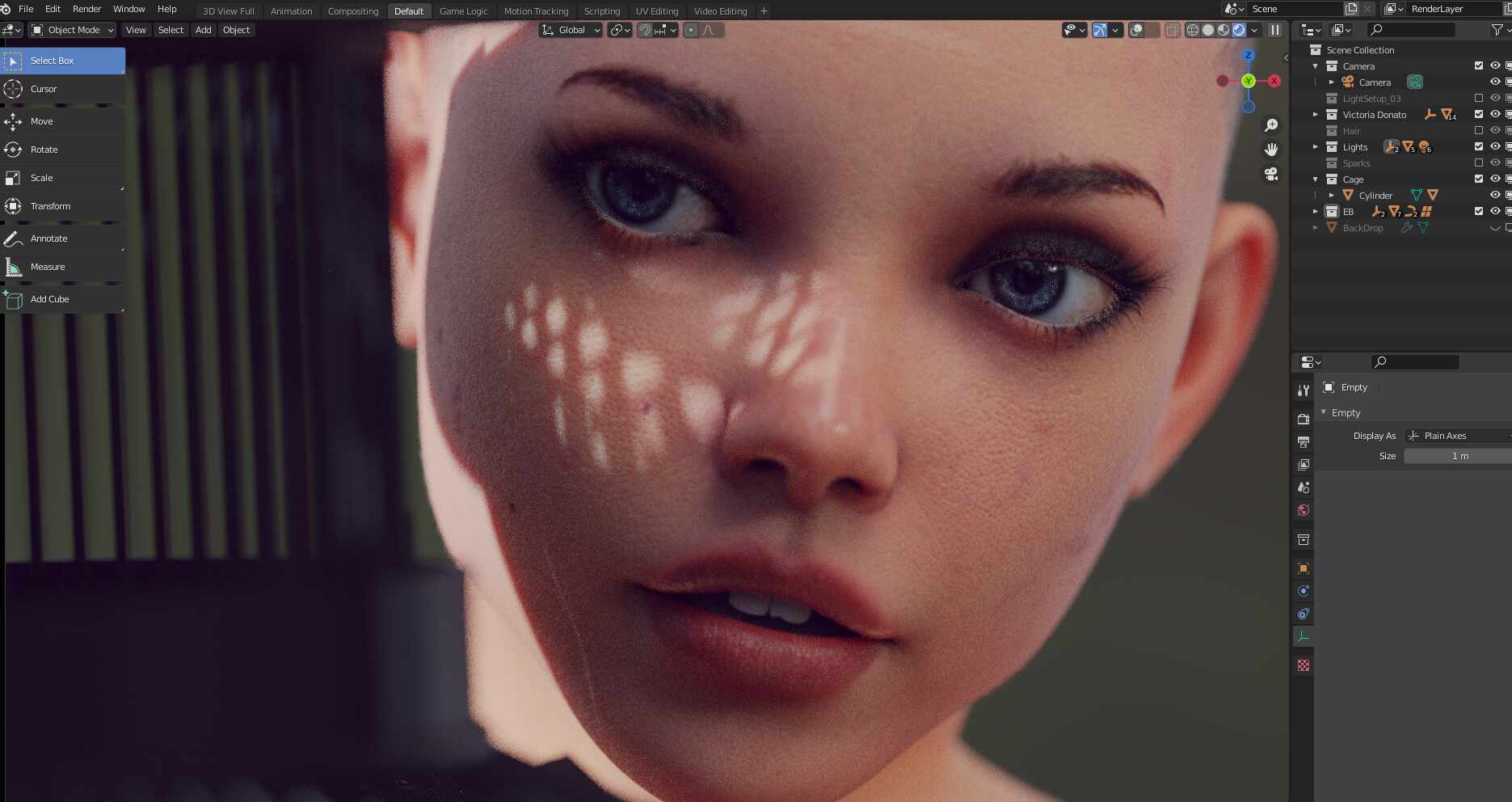
Task: Toggle viewport overlays button
Action: [1136, 30]
